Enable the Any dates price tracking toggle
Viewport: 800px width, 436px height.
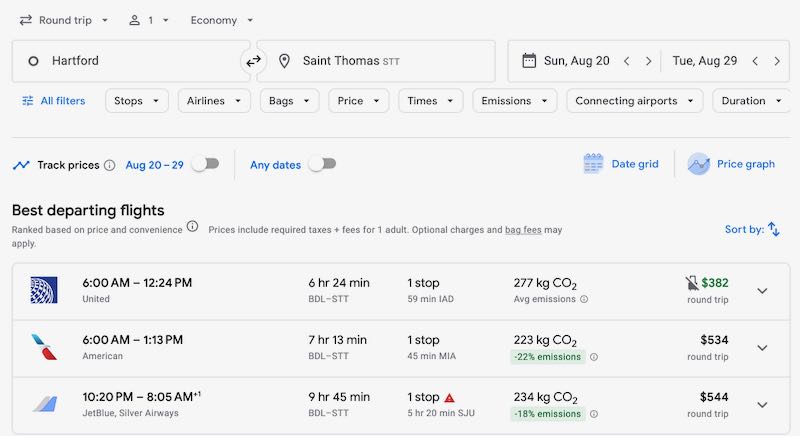click(x=322, y=164)
